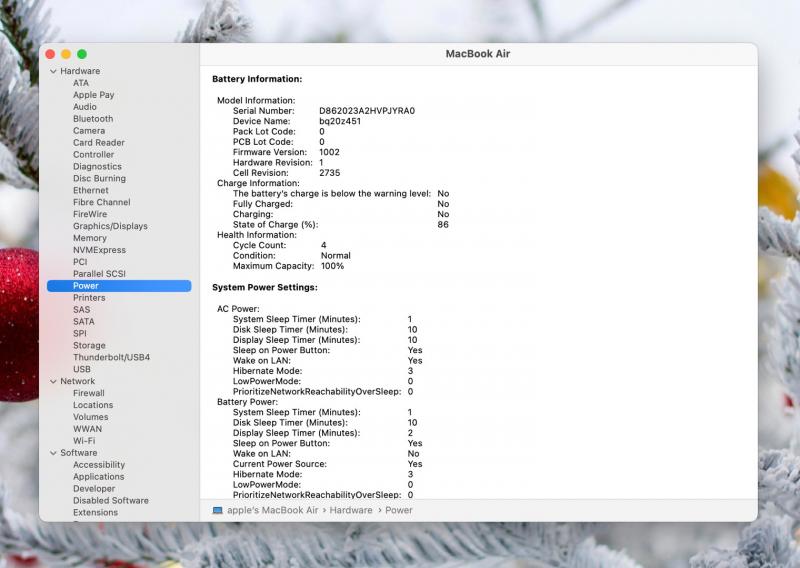Click the yellow minimize window button
This screenshot has width=800, height=568.
click(x=66, y=54)
